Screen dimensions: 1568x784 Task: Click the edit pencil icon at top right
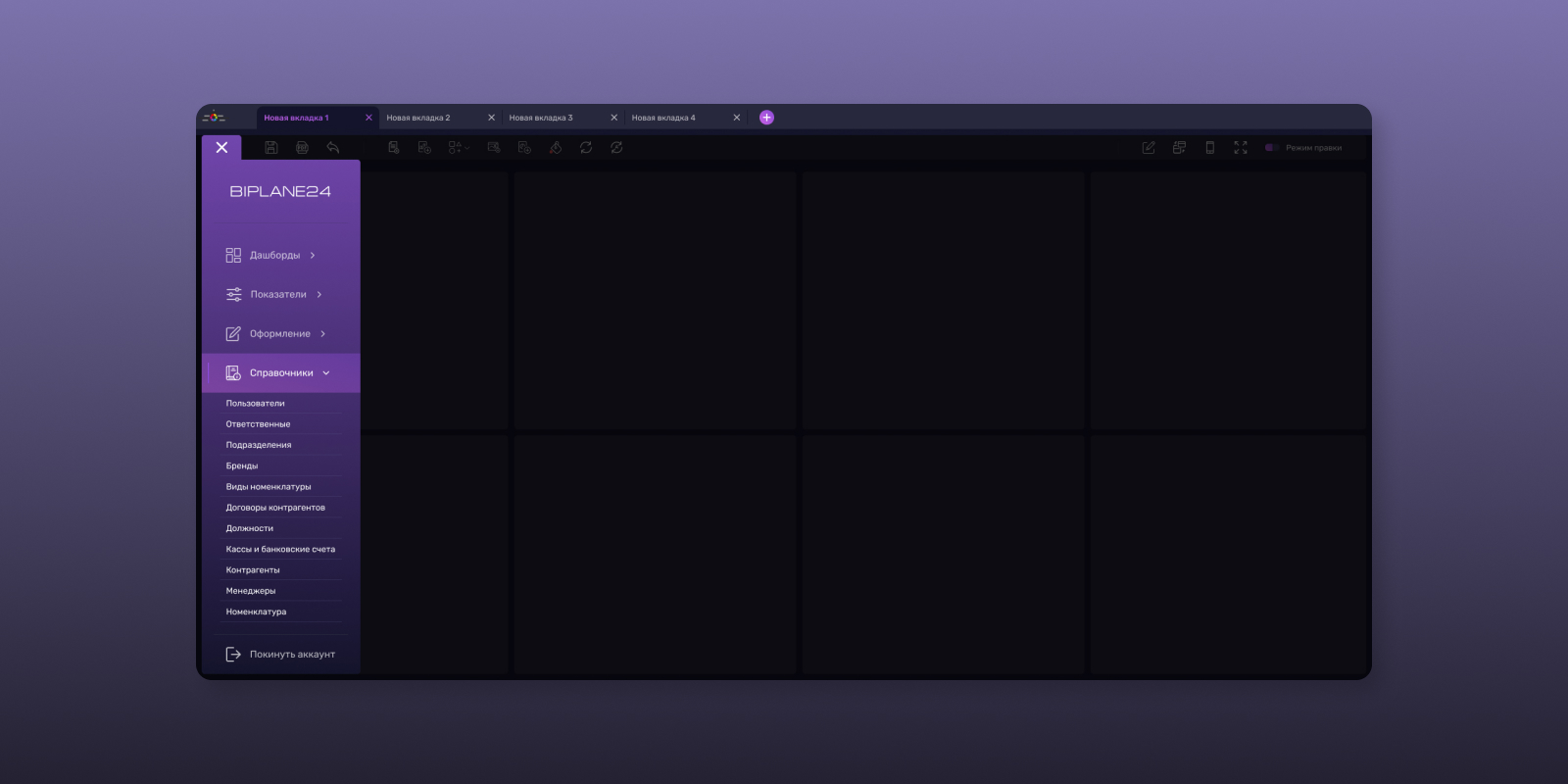(1149, 147)
